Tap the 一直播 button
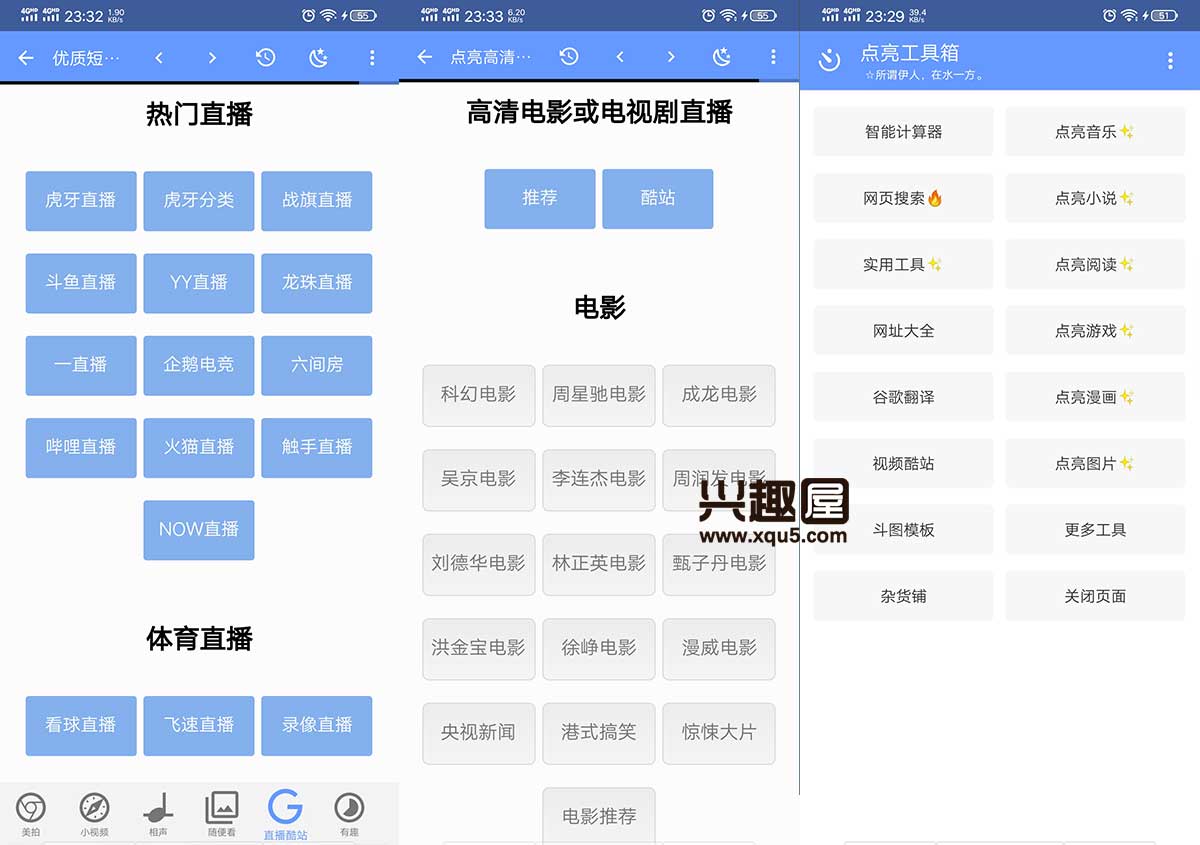The image size is (1200, 845). point(81,365)
